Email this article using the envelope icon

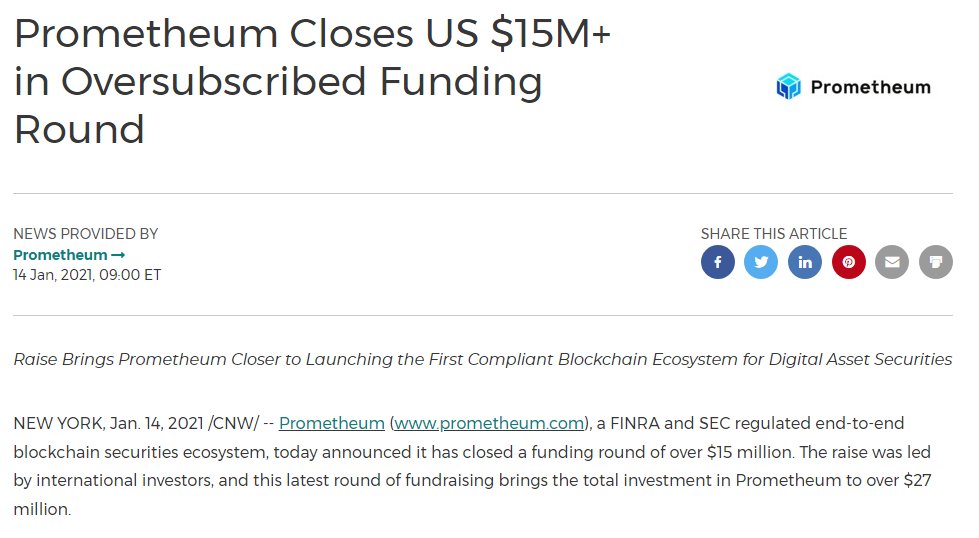pos(892,262)
